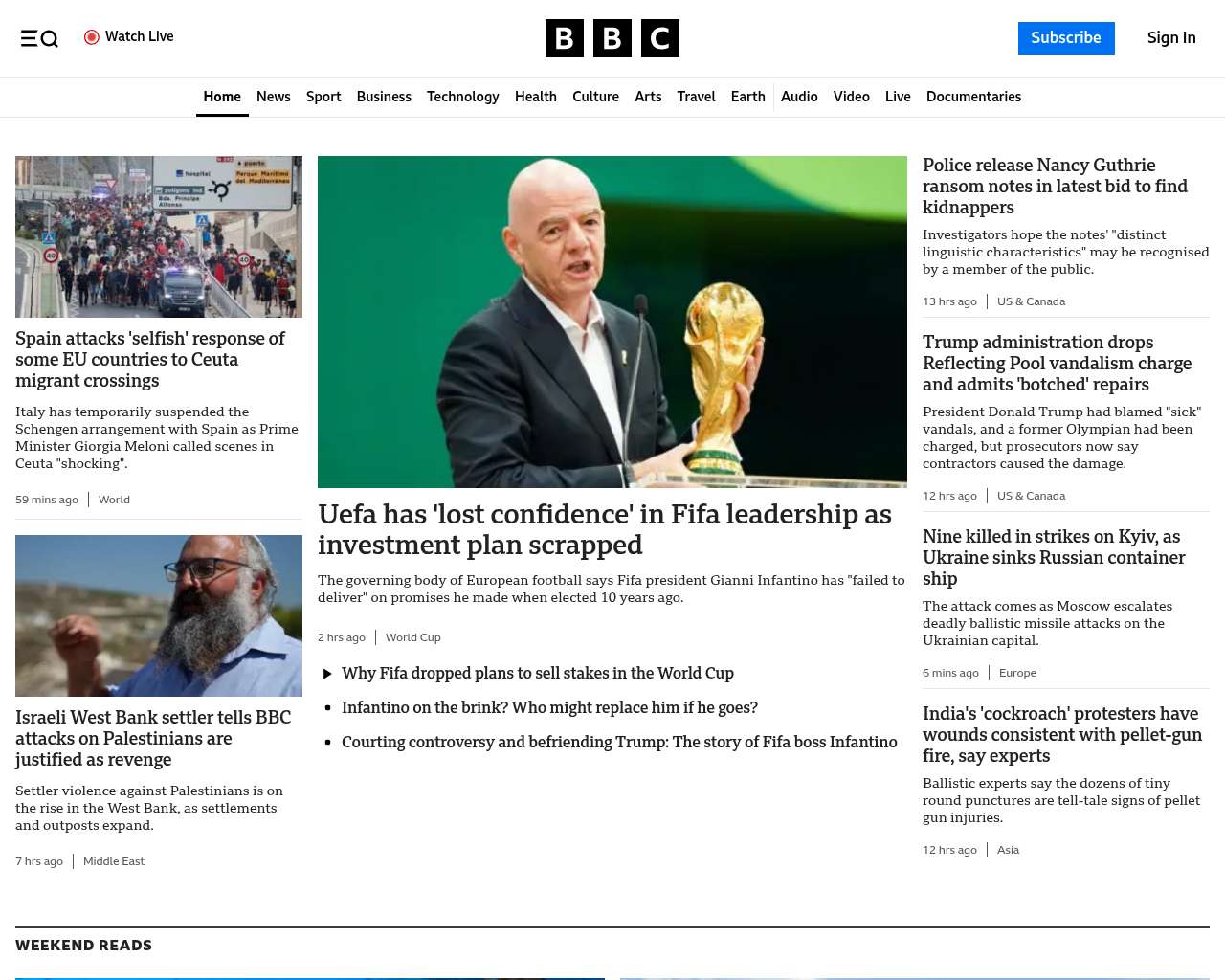This screenshot has width=1225, height=980.
Task: Click the Investigators hope the notes summary
Action: pyautogui.click(x=1066, y=252)
